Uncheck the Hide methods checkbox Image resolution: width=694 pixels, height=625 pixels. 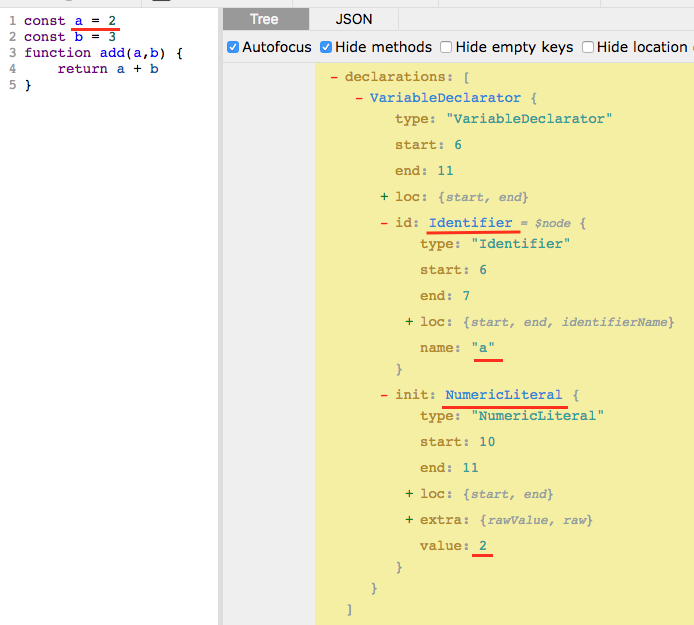(x=326, y=47)
